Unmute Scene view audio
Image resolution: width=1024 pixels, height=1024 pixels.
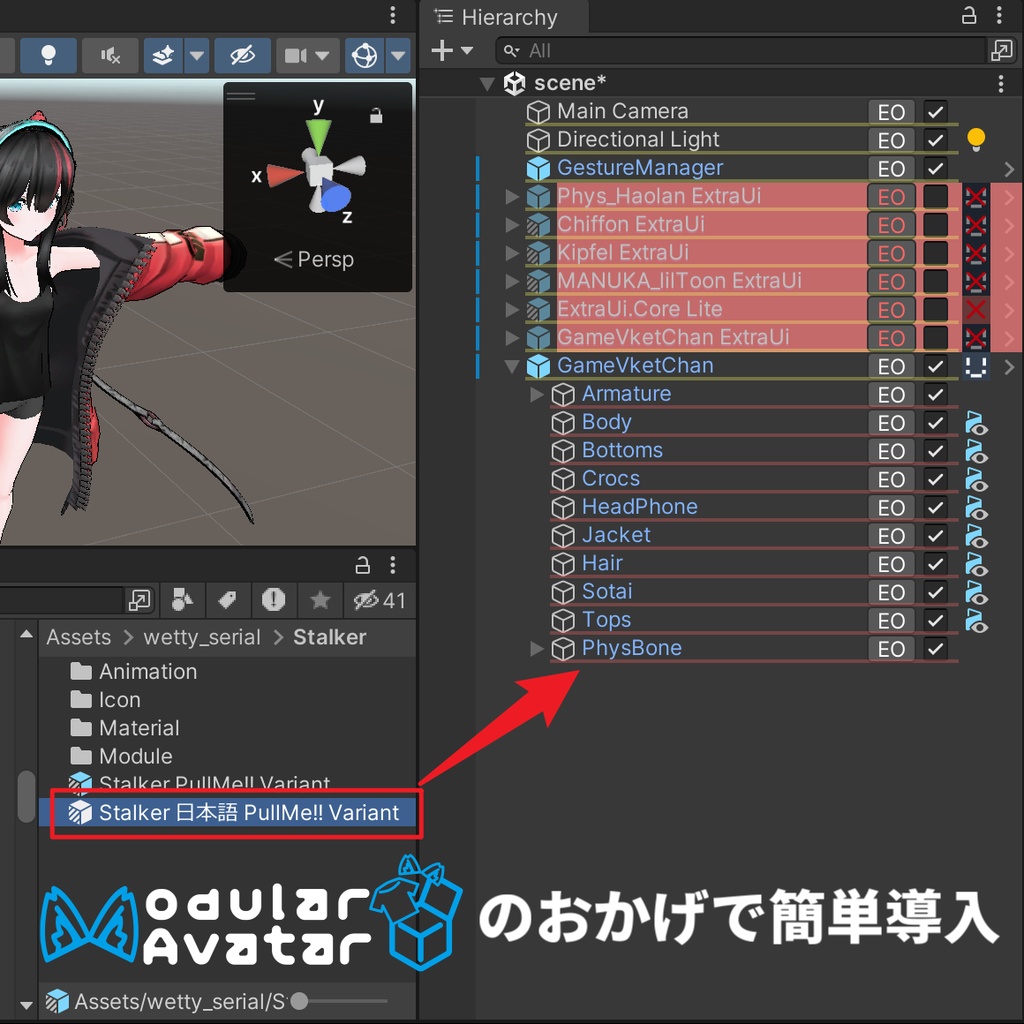pyautogui.click(x=110, y=55)
